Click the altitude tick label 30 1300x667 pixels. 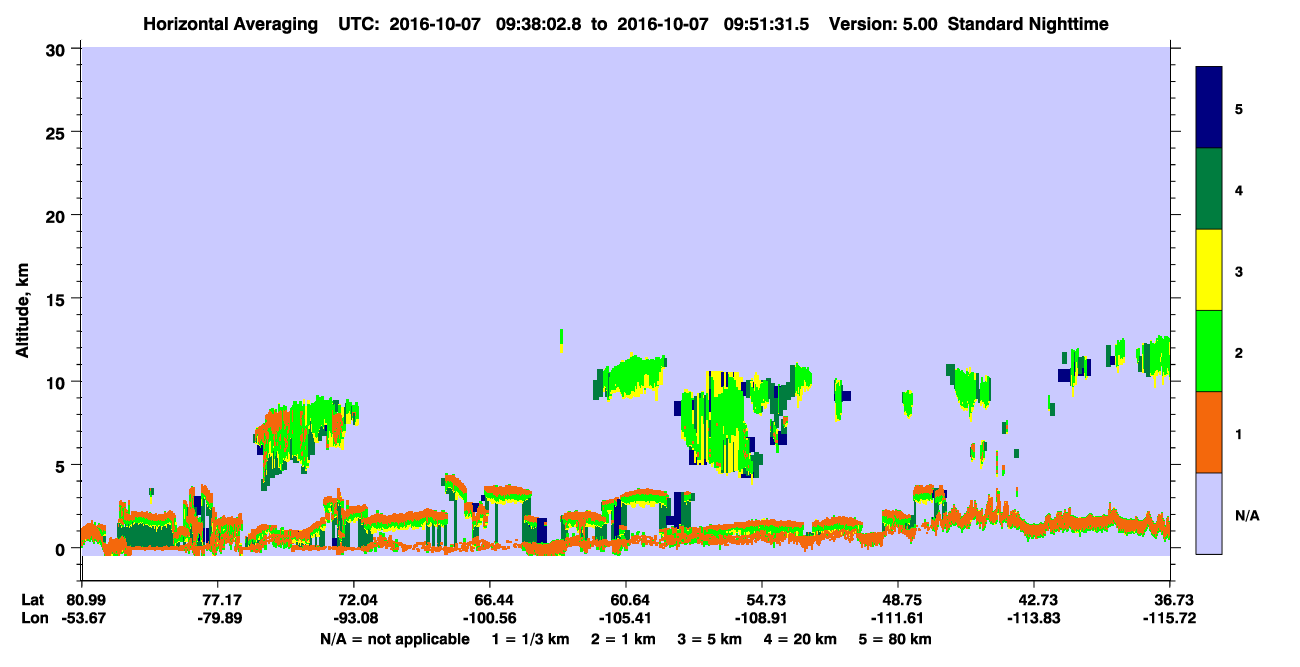(58, 48)
